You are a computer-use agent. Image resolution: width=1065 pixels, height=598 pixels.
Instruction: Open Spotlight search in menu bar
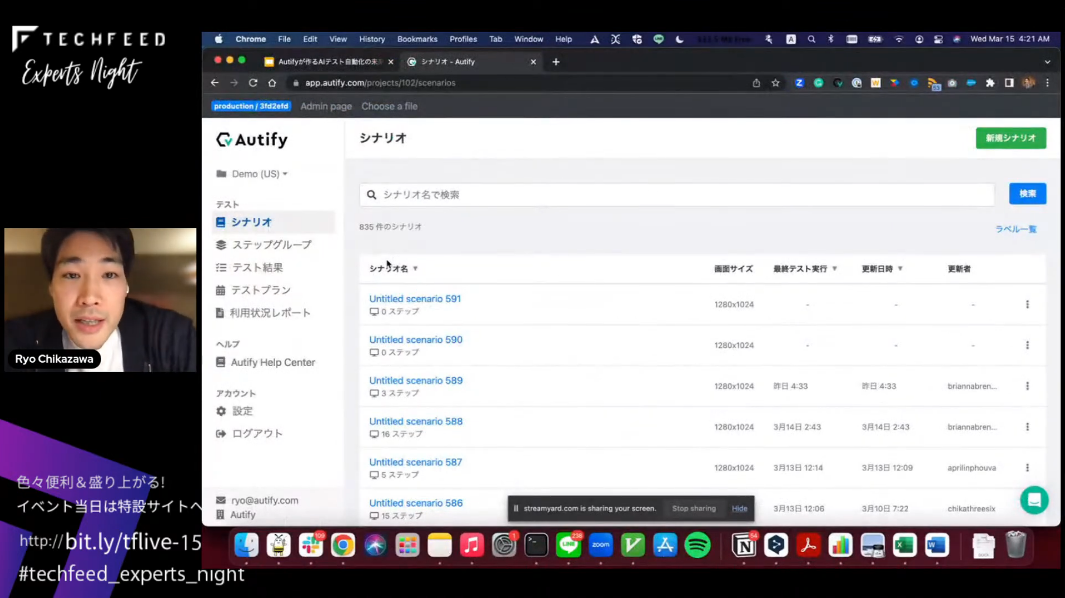811,39
